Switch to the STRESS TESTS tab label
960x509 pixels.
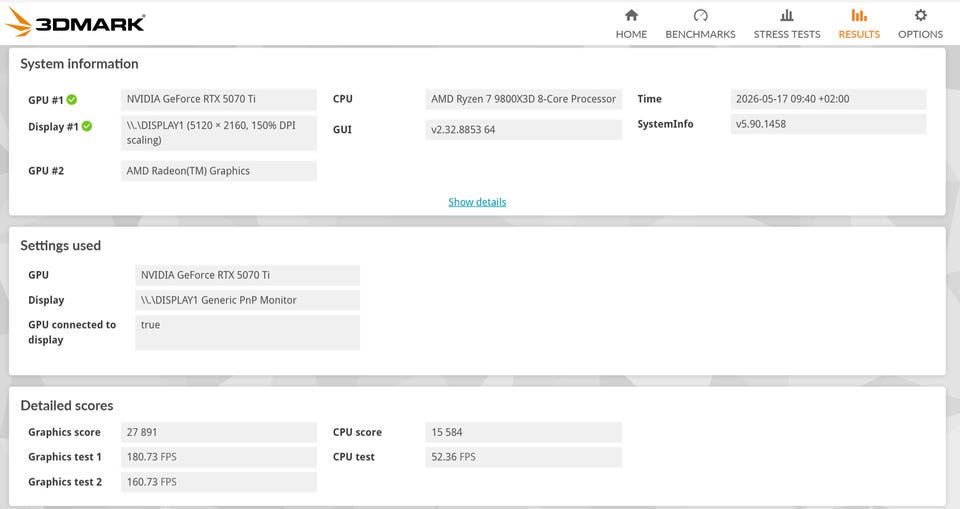[x=787, y=34]
